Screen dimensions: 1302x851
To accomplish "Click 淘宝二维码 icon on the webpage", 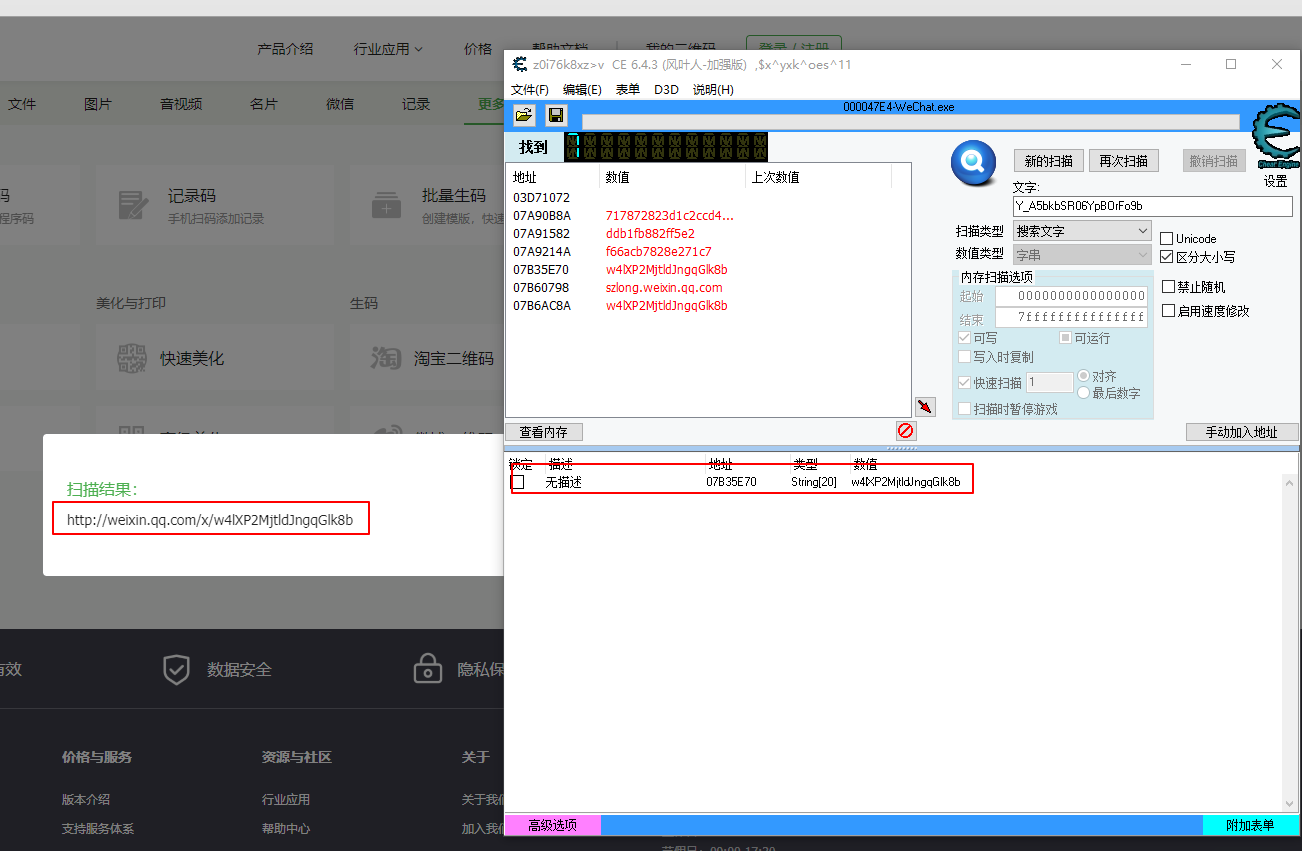I will [x=386, y=357].
